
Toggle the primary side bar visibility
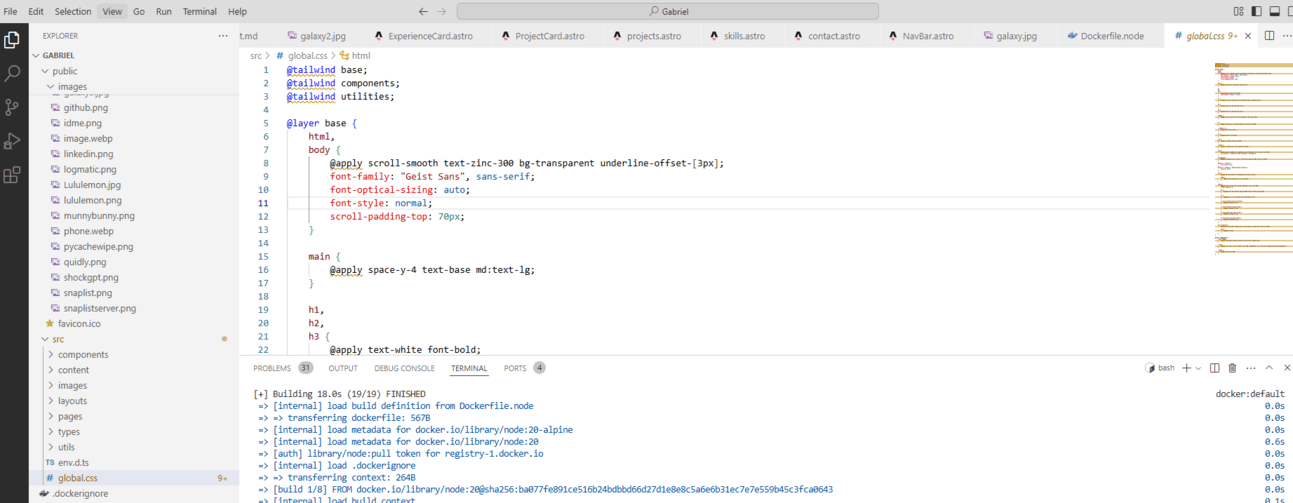[x=1257, y=11]
